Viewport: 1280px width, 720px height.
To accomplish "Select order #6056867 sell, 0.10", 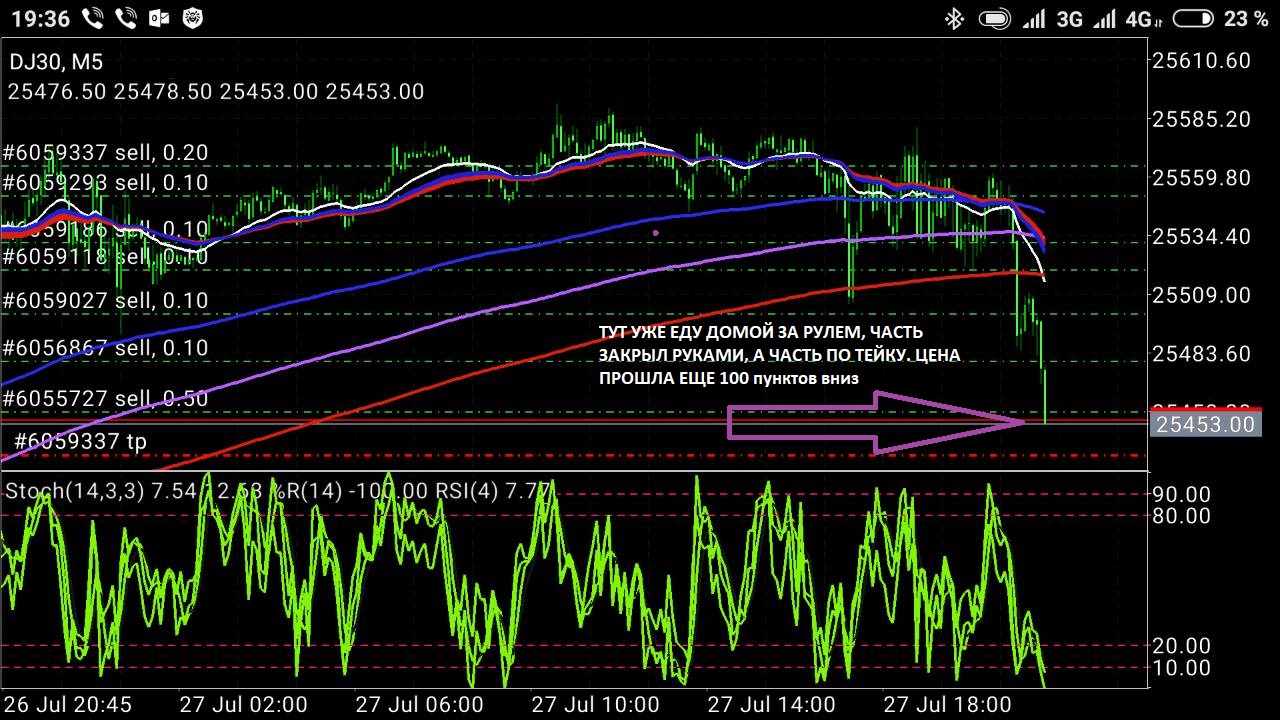I will coord(105,348).
